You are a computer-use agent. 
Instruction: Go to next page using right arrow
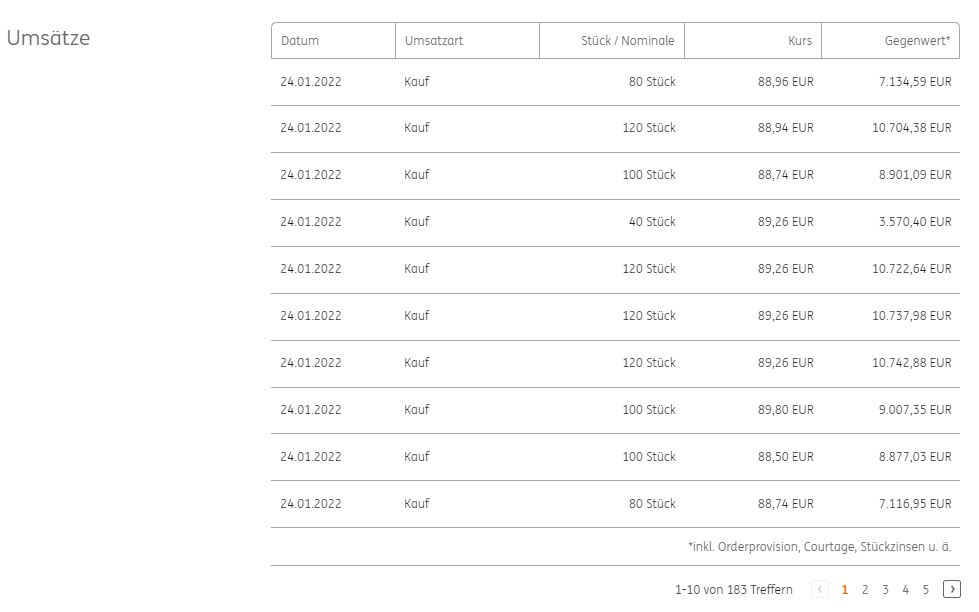pos(951,590)
